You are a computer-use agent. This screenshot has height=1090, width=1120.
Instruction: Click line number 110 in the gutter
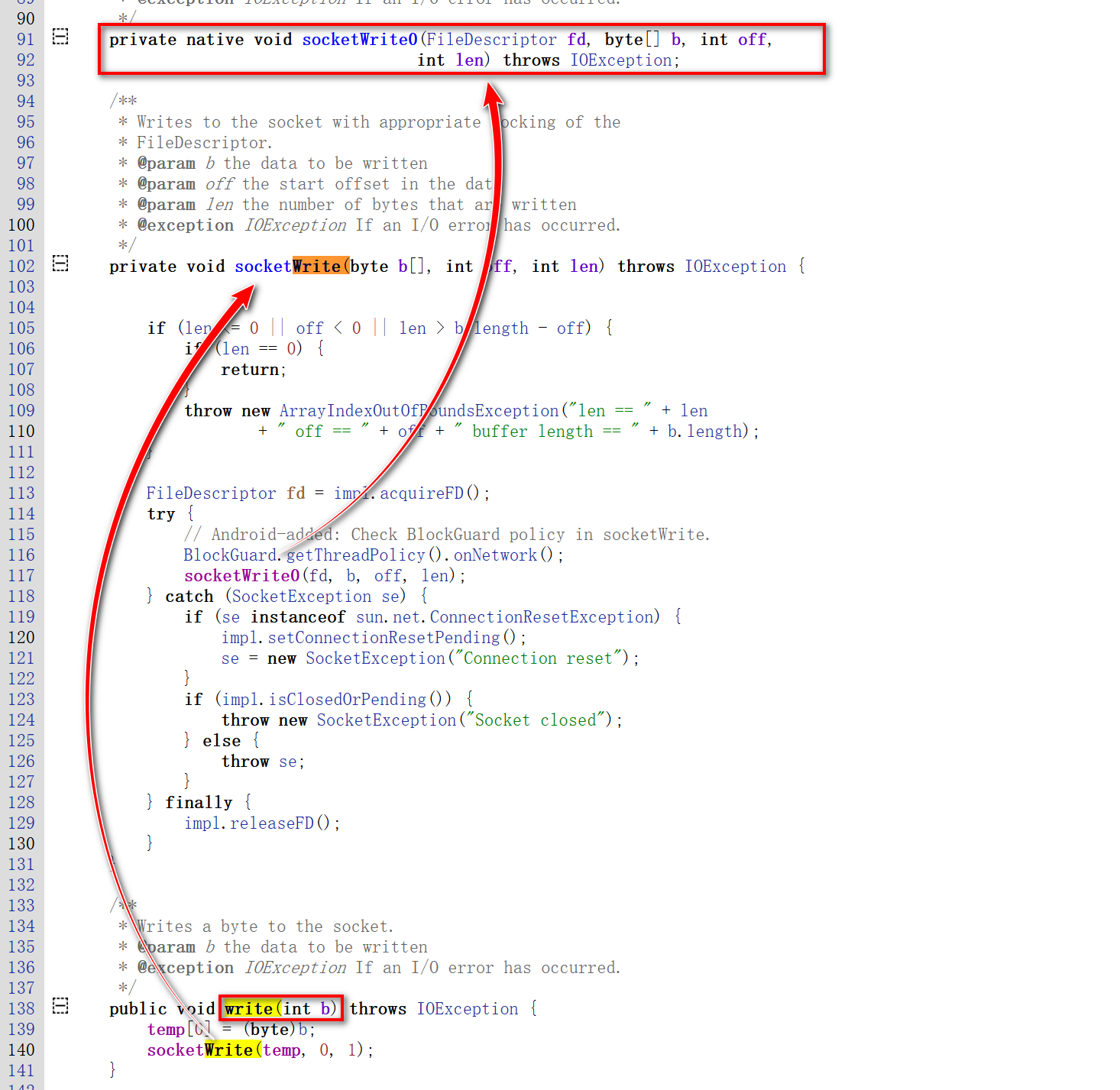(21, 431)
